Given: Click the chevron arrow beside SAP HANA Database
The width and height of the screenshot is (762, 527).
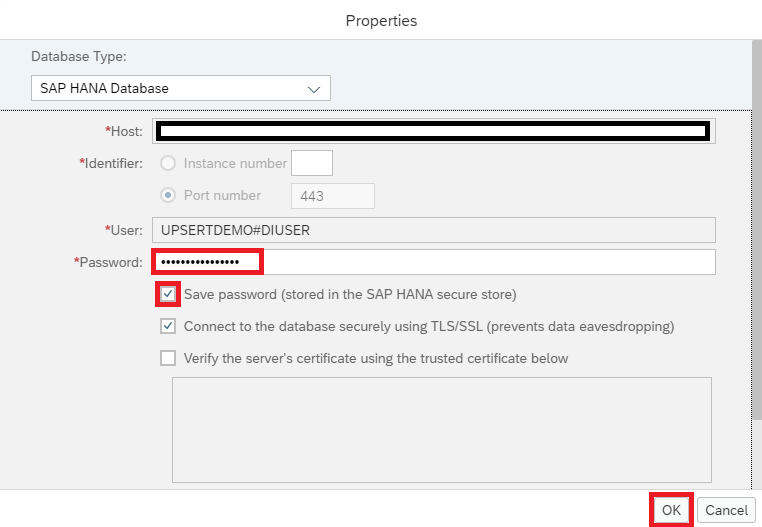Looking at the screenshot, I should pos(314,89).
